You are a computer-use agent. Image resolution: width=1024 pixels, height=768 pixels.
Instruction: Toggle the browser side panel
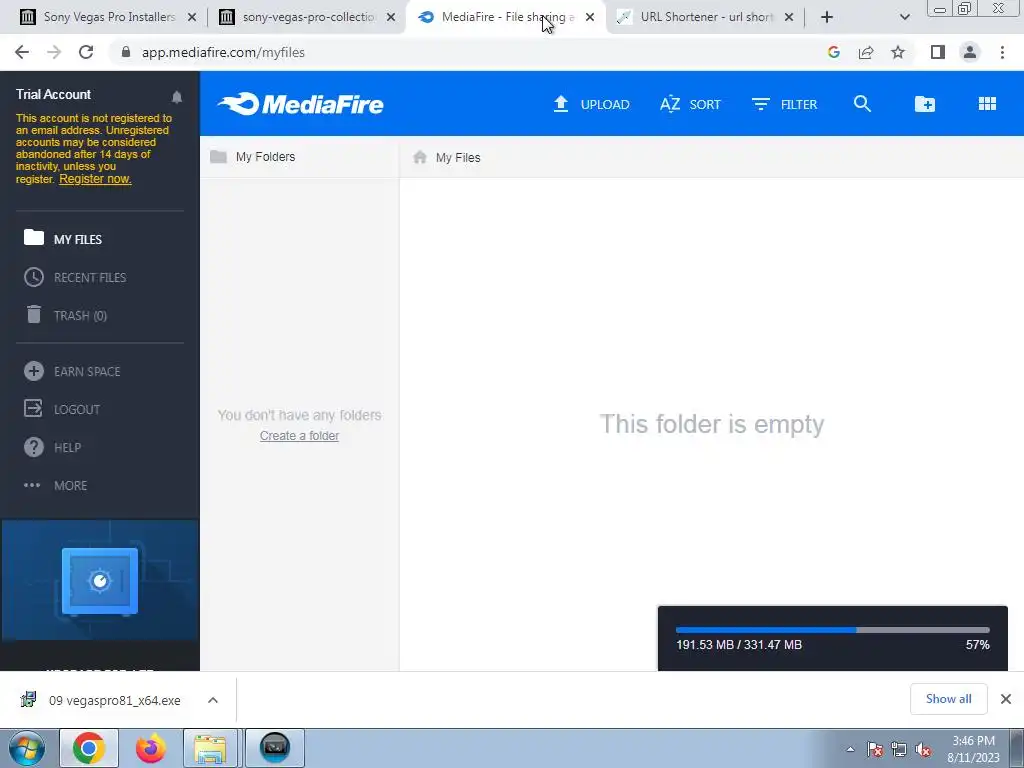[938, 52]
